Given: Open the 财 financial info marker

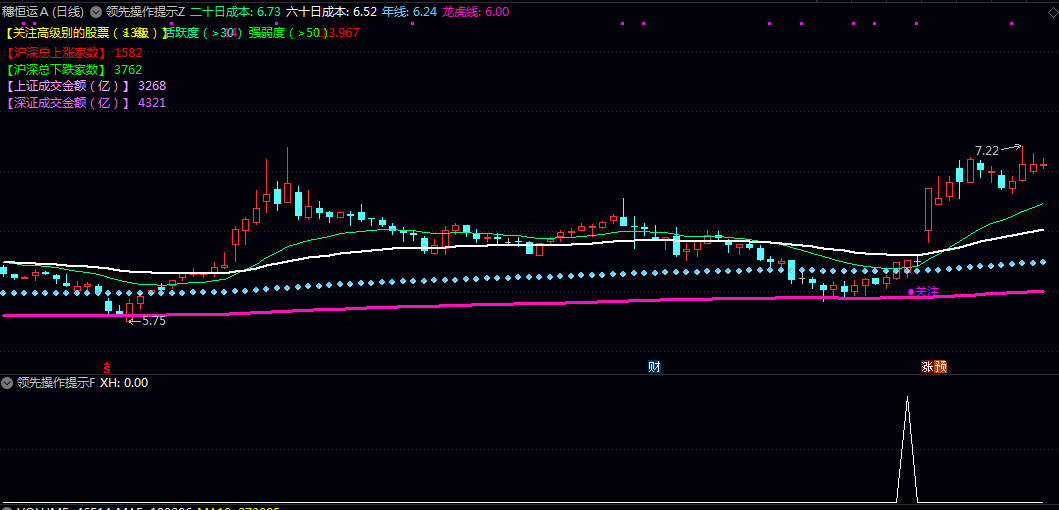Looking at the screenshot, I should tap(654, 367).
